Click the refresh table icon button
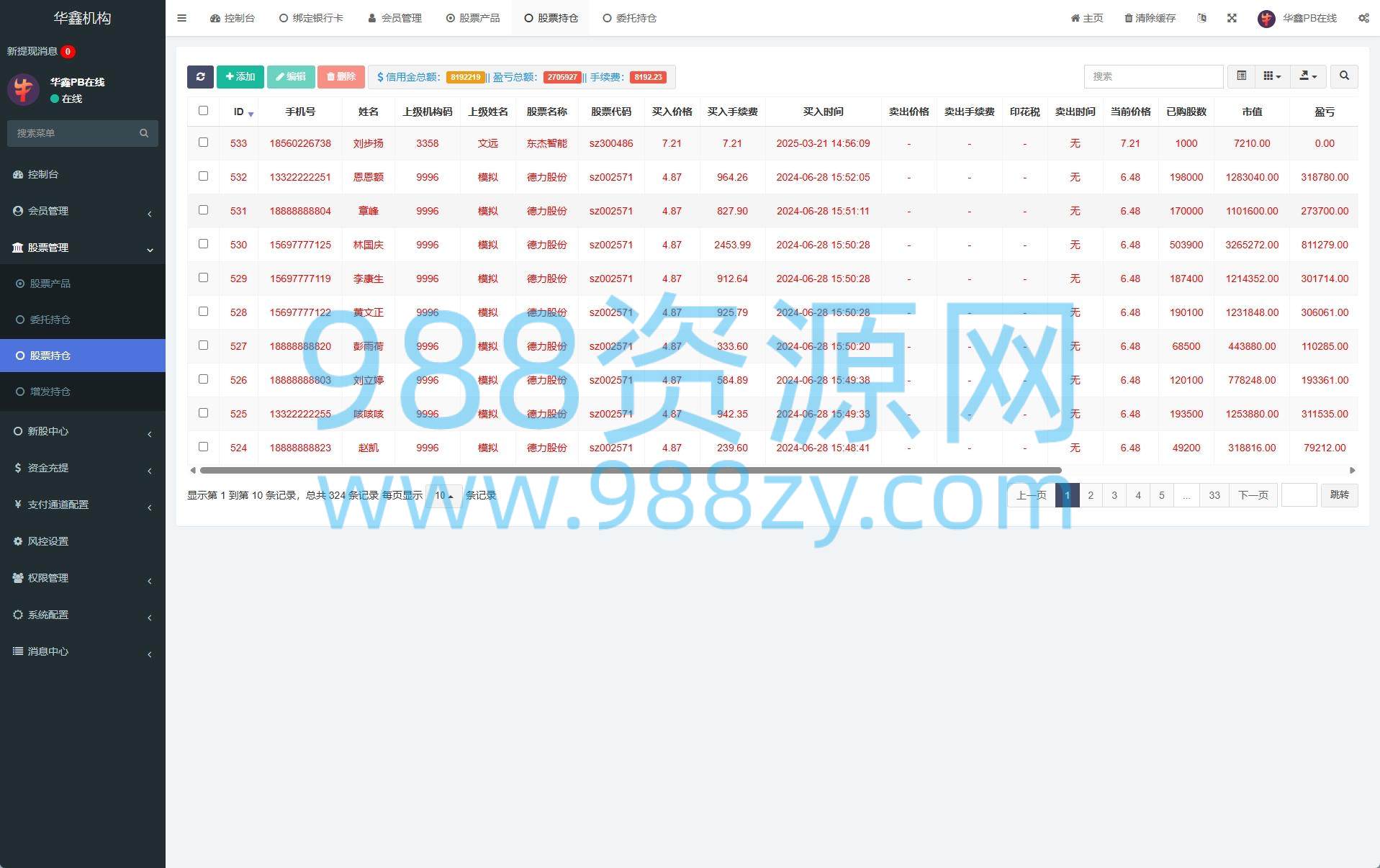This screenshot has height=868, width=1380. coord(200,76)
